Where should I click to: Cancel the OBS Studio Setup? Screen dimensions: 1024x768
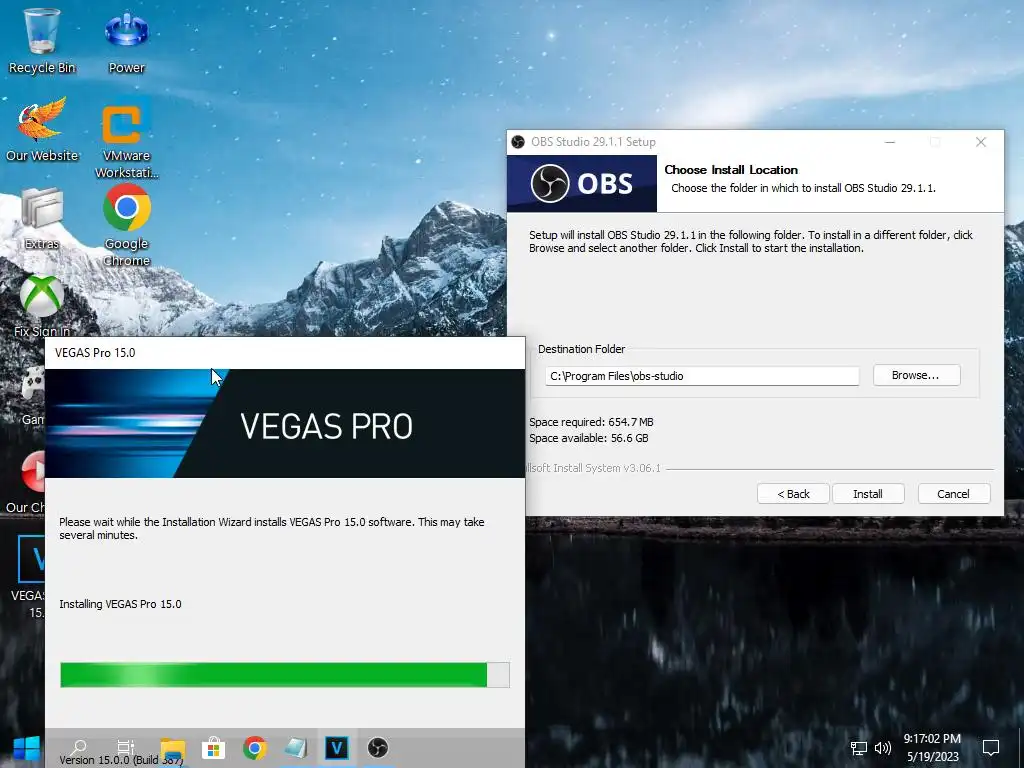point(953,494)
